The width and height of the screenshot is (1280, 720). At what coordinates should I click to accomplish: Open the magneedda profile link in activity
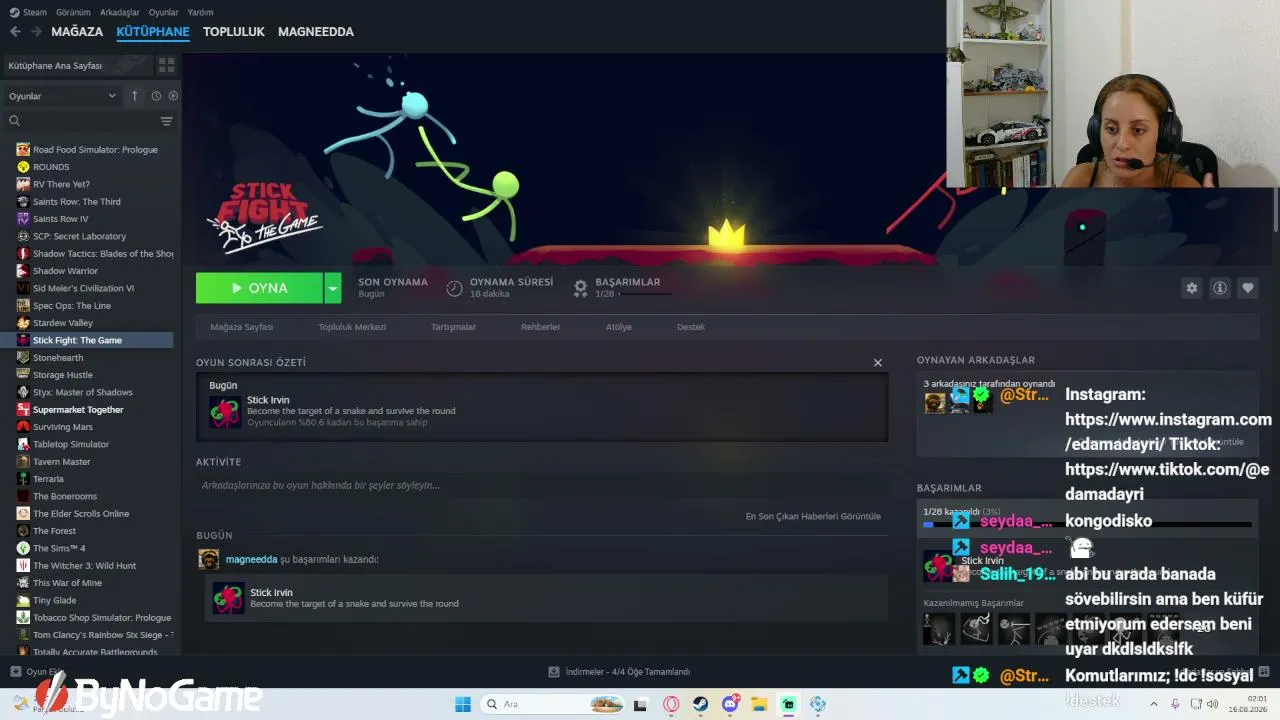click(x=251, y=559)
